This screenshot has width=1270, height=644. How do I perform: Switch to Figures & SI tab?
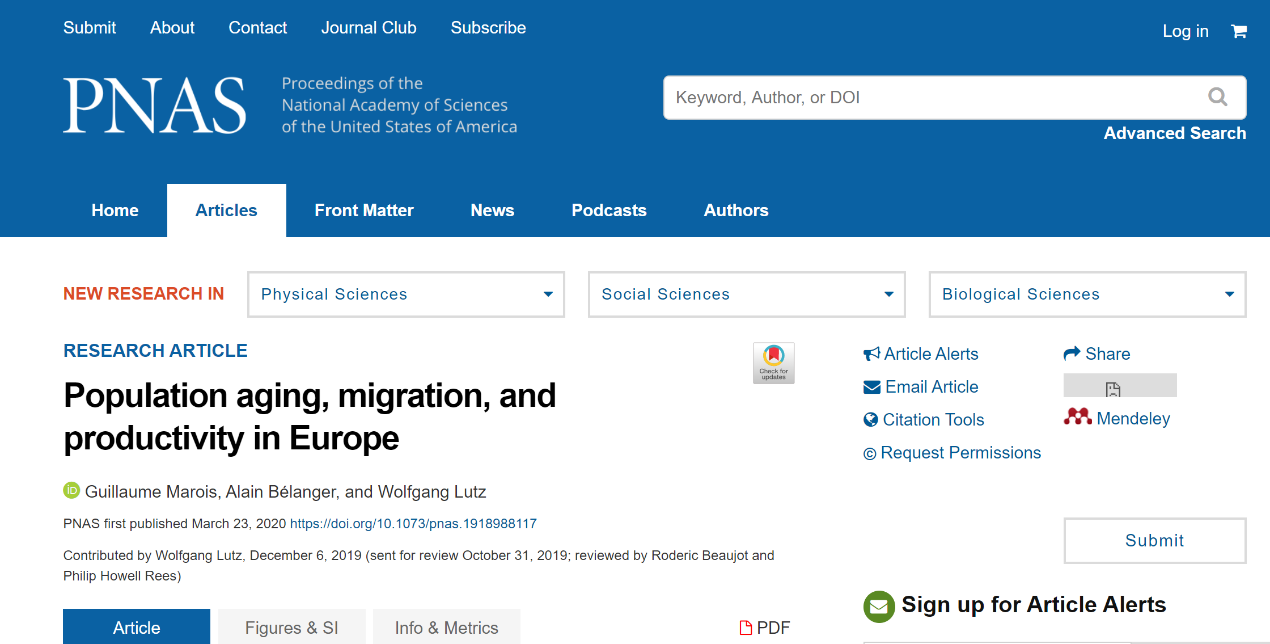click(292, 627)
